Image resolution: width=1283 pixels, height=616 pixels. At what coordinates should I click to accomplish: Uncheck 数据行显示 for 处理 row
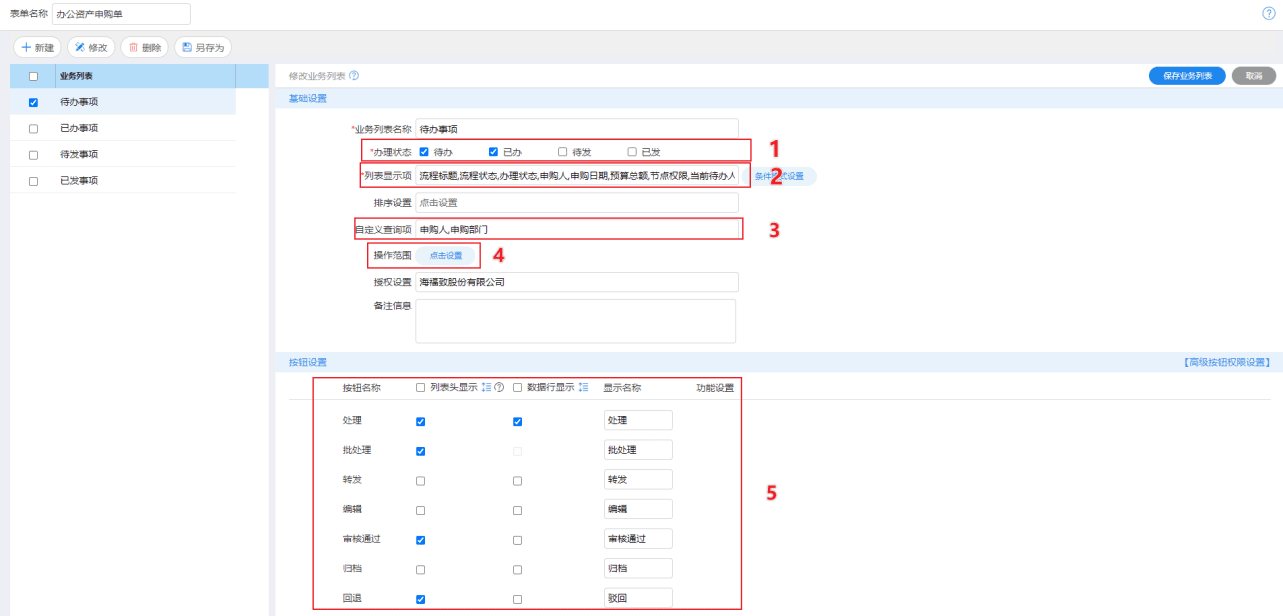click(x=517, y=422)
